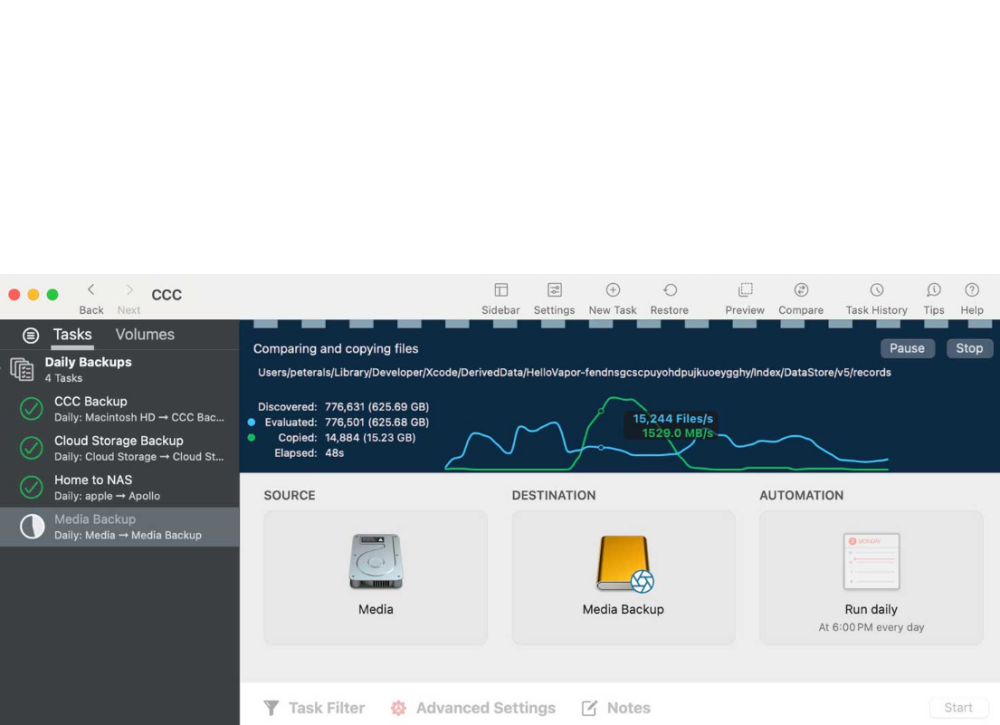Switch to the Tasks tab
Screen dimensions: 1000x725
[x=72, y=335]
